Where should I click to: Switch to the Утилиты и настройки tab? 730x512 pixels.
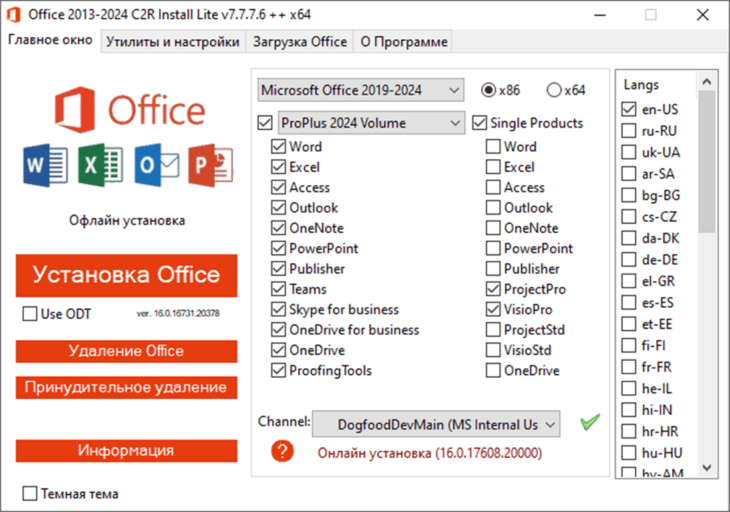[x=173, y=42]
